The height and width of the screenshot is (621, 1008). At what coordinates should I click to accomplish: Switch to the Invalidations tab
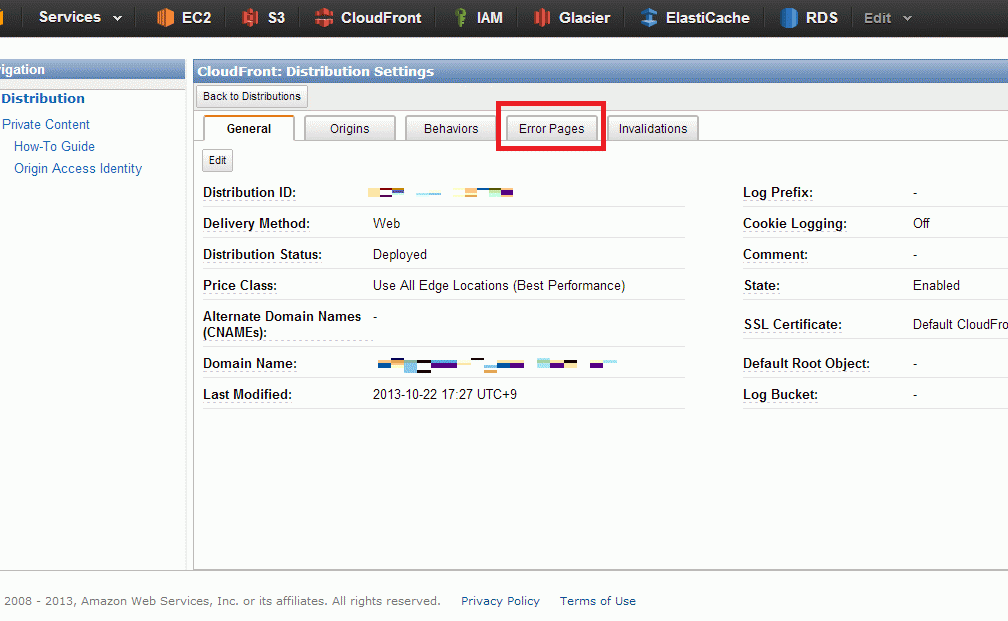pyautogui.click(x=652, y=129)
